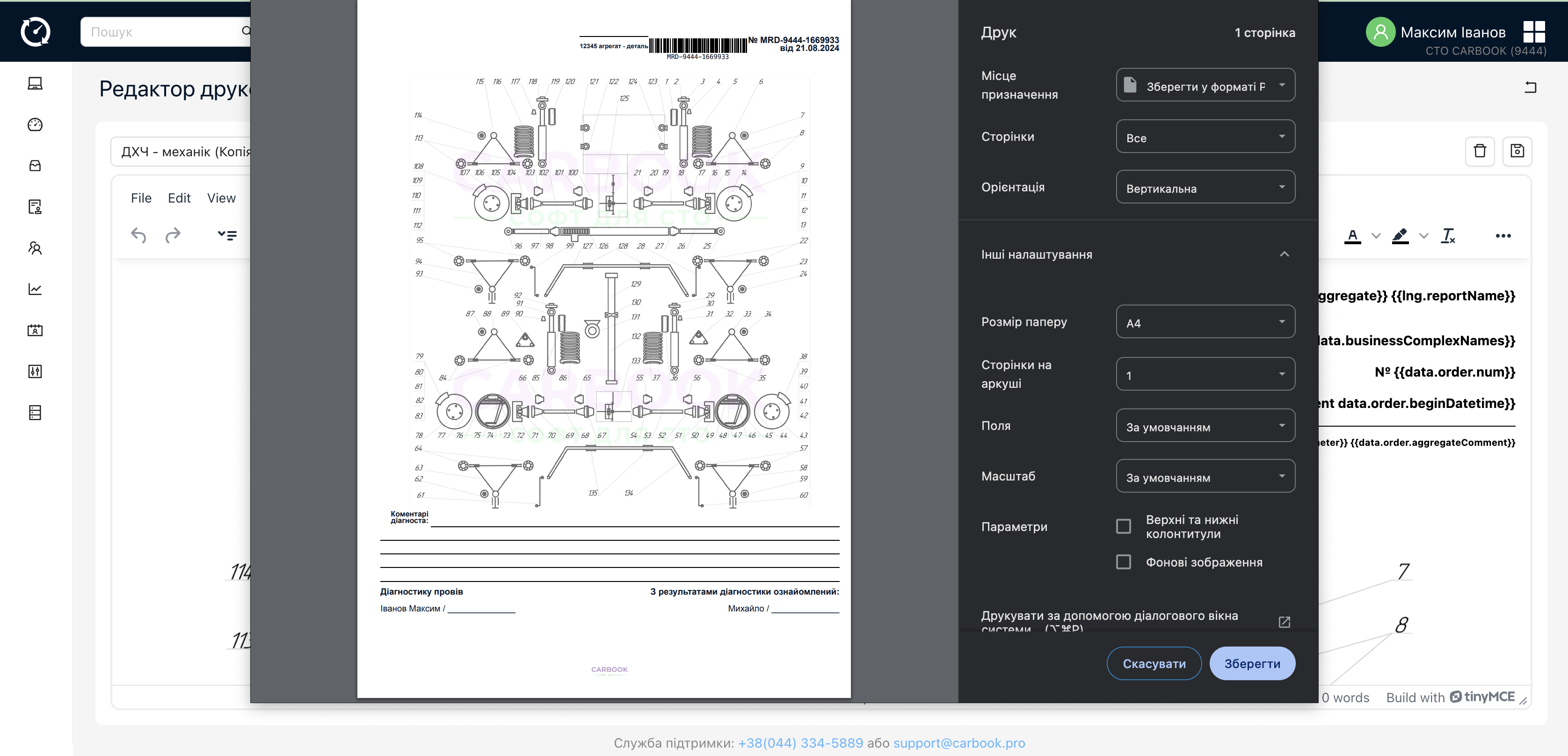The image size is (1568, 756).
Task: Click the support@carbook.pro email link
Action: point(959,743)
